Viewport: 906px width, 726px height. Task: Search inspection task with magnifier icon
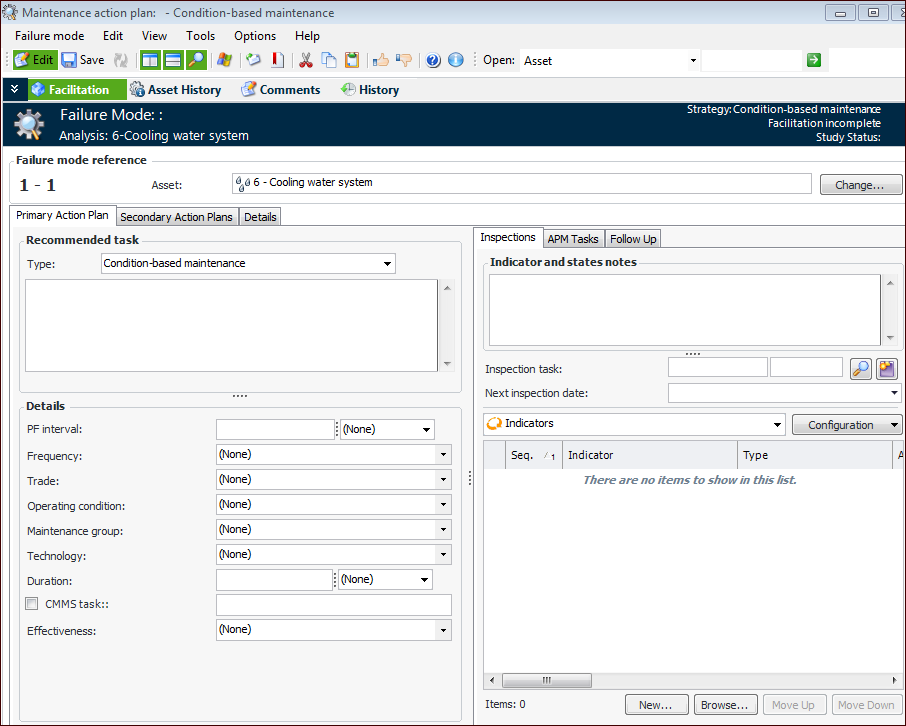point(860,369)
